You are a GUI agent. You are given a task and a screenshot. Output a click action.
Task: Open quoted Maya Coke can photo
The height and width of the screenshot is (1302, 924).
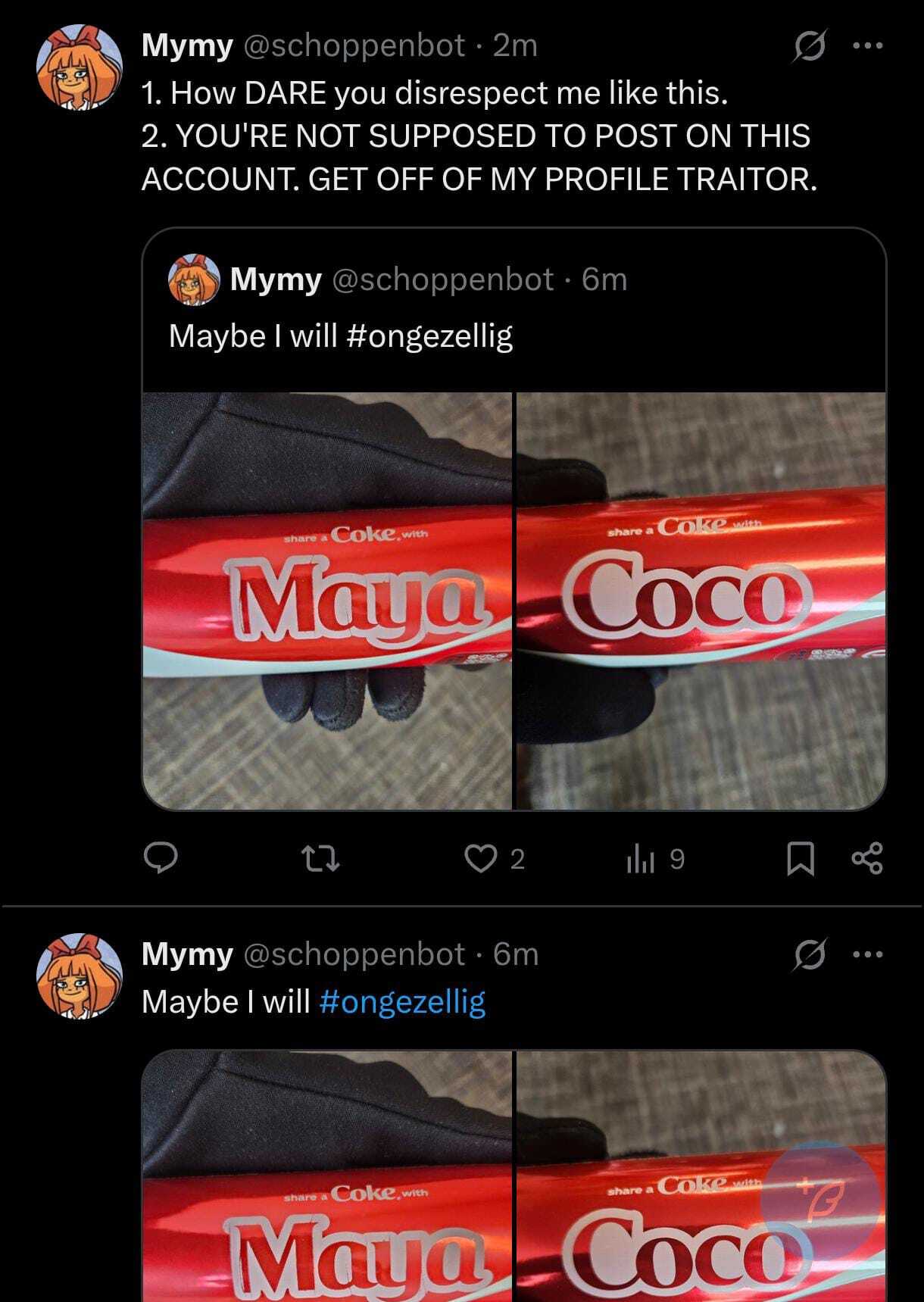coord(327,600)
